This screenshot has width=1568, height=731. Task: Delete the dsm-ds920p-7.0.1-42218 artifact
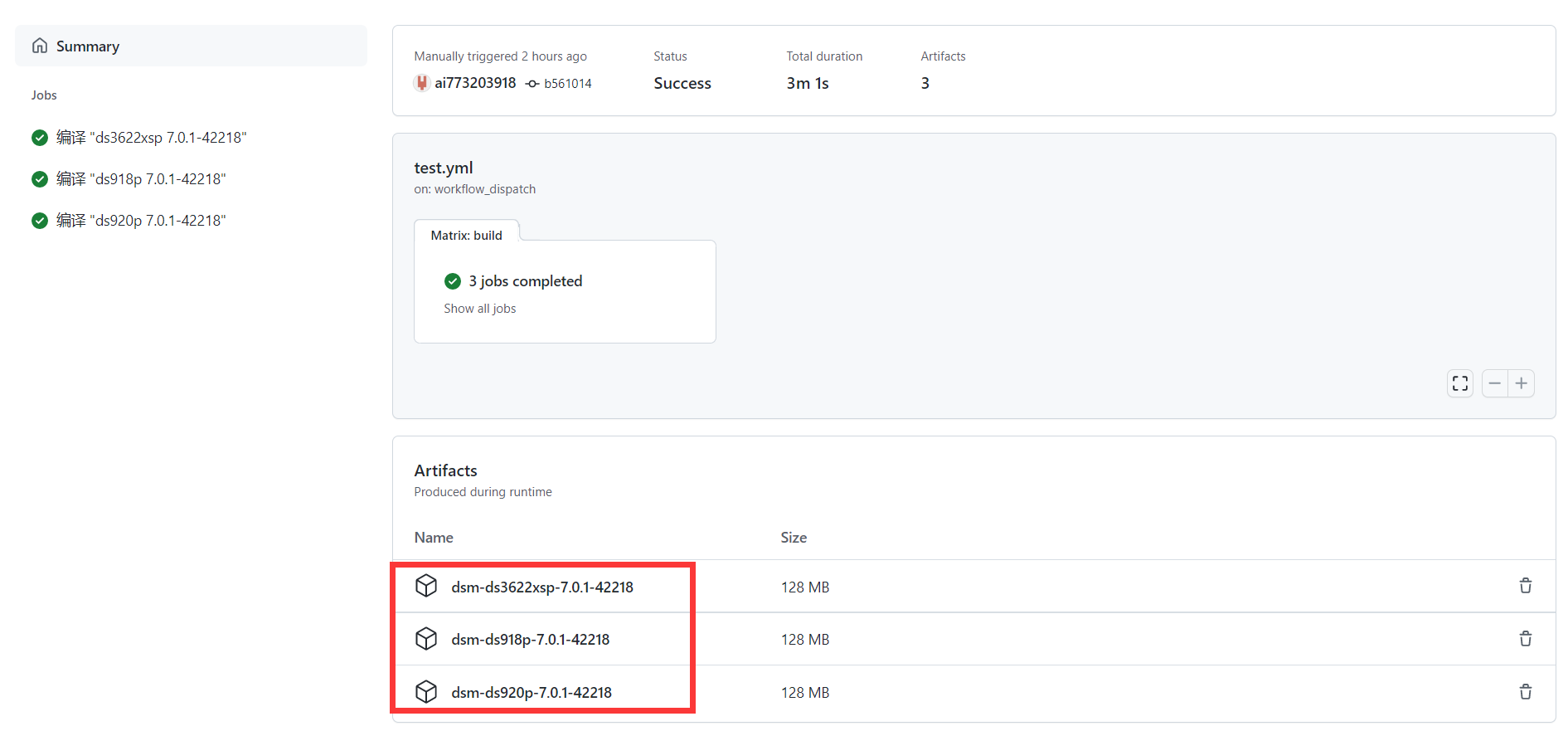coord(1526,692)
